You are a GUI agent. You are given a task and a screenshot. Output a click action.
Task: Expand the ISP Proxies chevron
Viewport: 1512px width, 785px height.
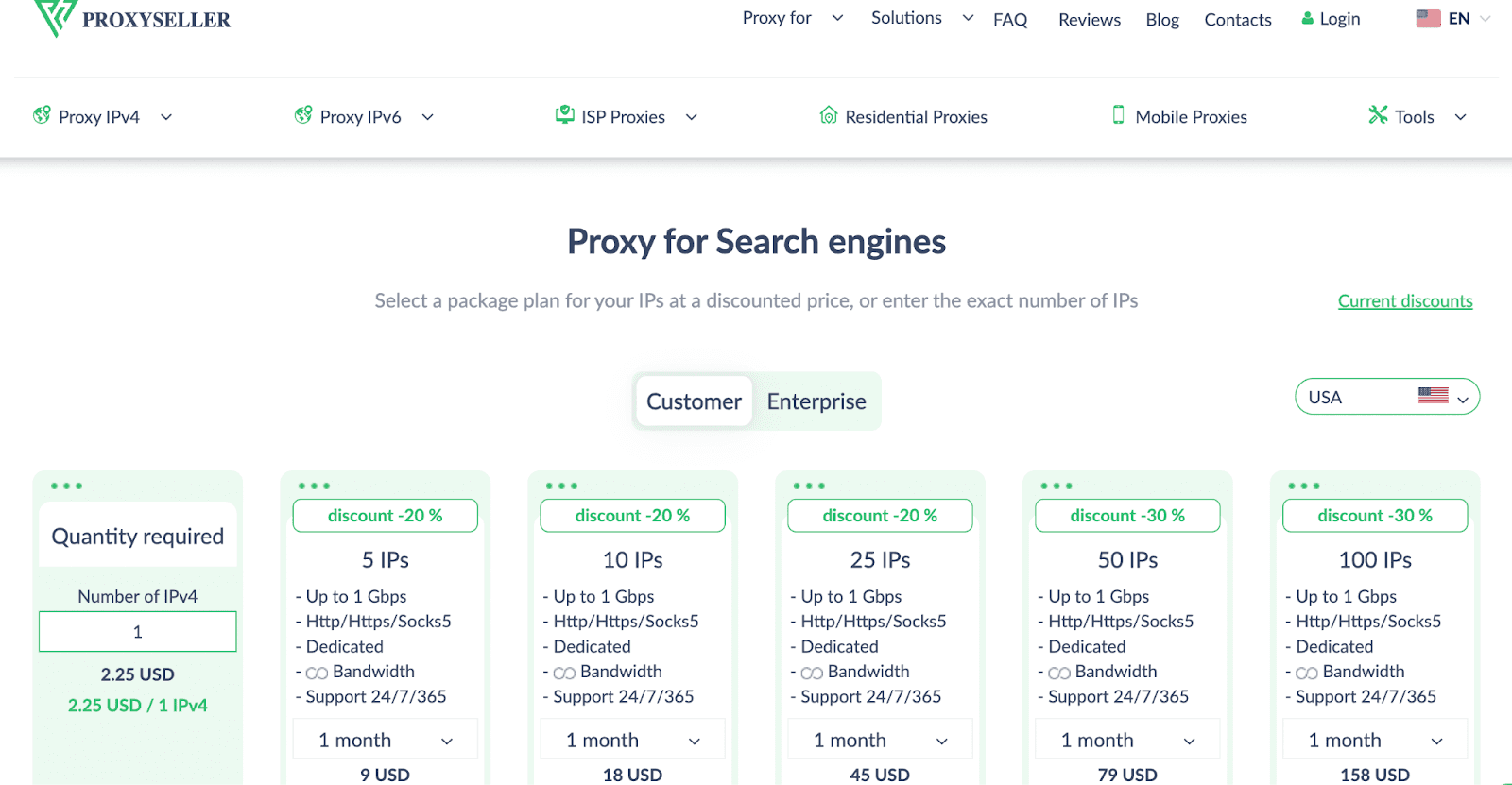pyautogui.click(x=691, y=117)
